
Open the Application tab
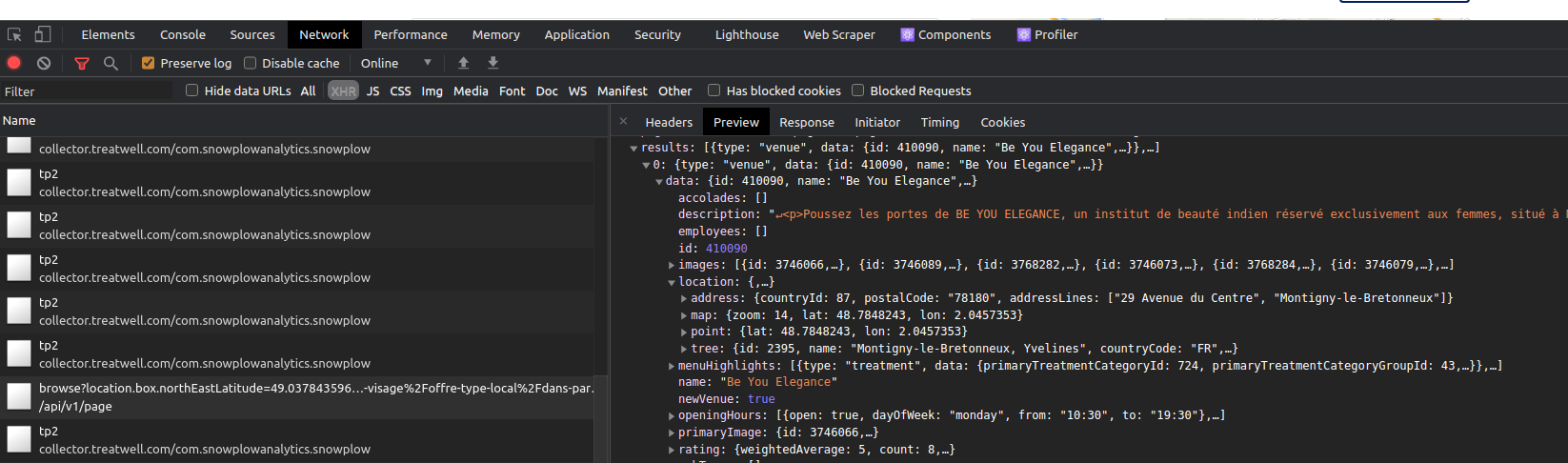click(x=577, y=34)
